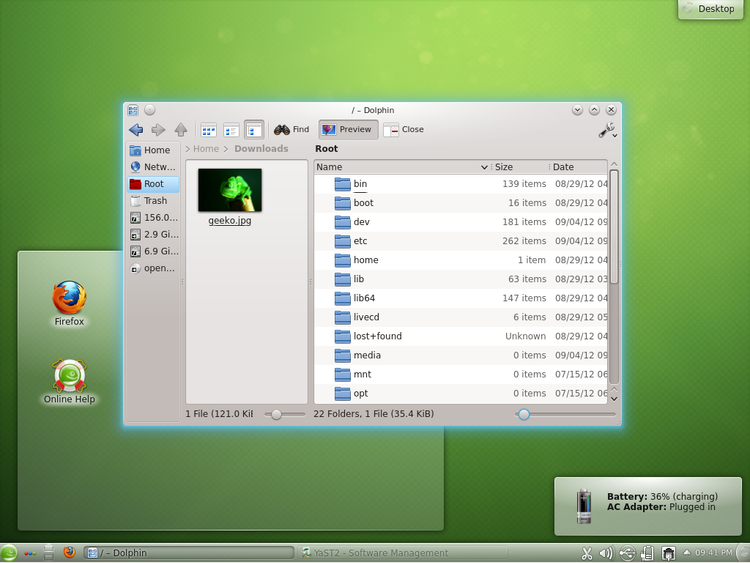Open the Online Help desktop icon
Image resolution: width=750 pixels, height=563 pixels.
pos(69,378)
